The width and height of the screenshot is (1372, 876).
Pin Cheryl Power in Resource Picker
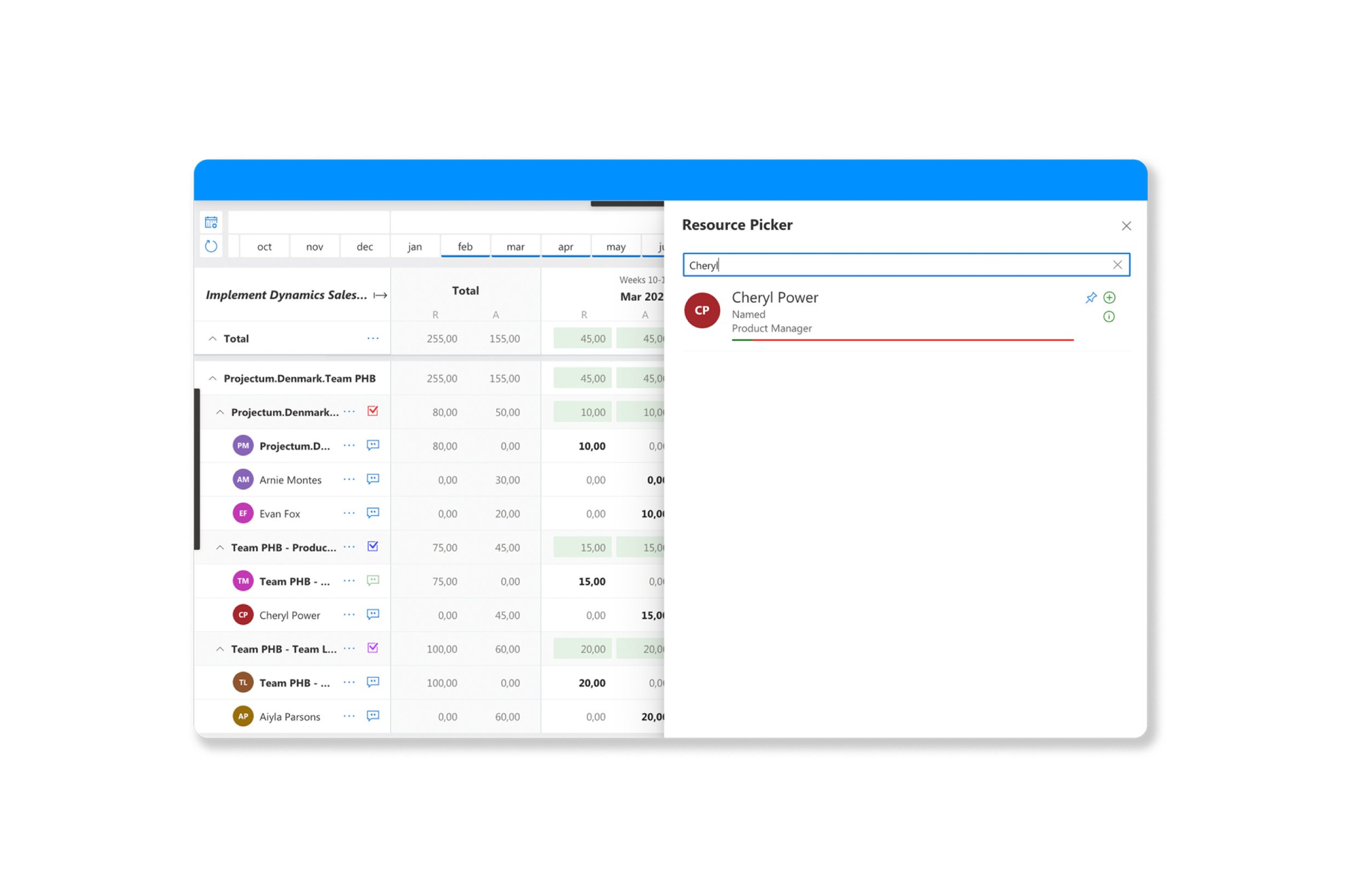(1091, 297)
